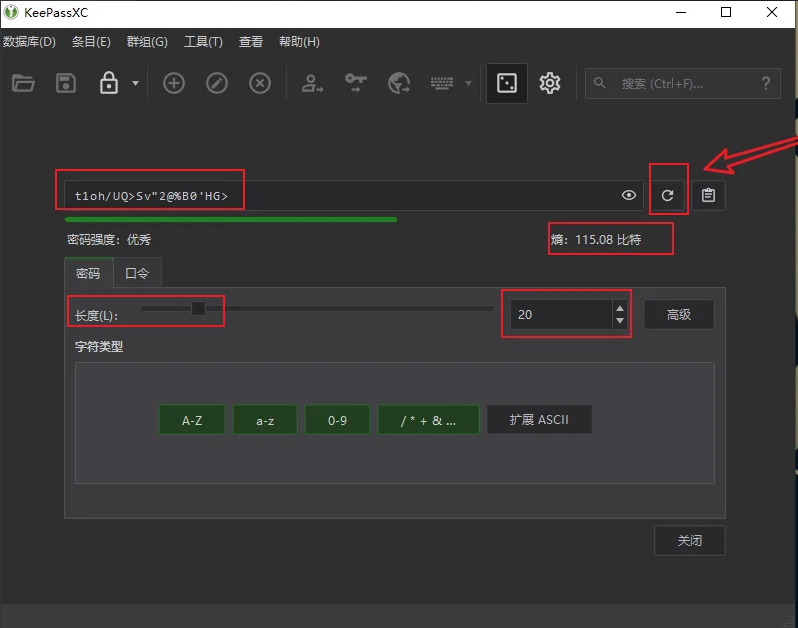Click the length slider handle
The height and width of the screenshot is (628, 798).
(198, 308)
